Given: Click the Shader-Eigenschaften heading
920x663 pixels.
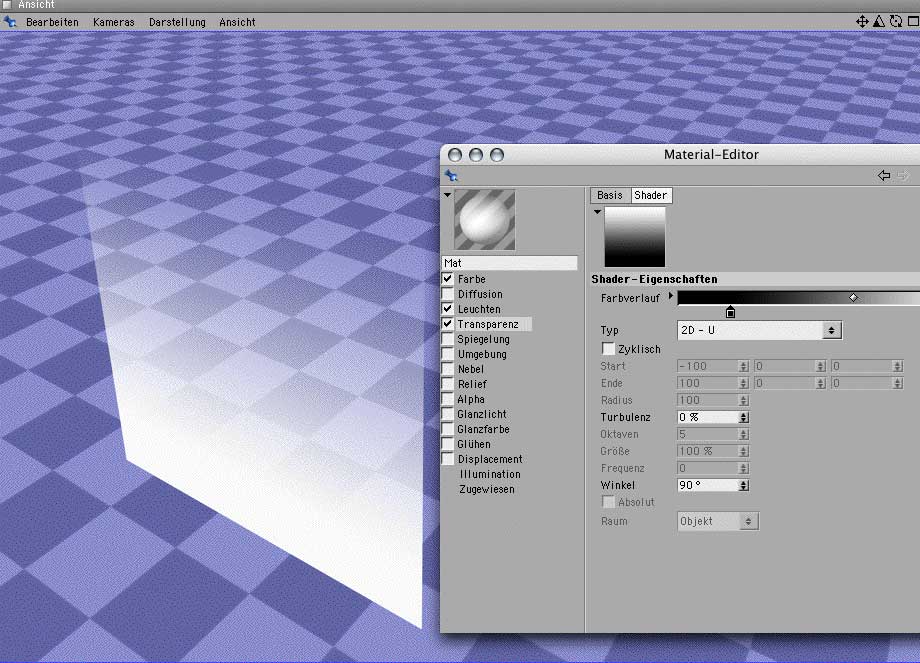Looking at the screenshot, I should 654,279.
